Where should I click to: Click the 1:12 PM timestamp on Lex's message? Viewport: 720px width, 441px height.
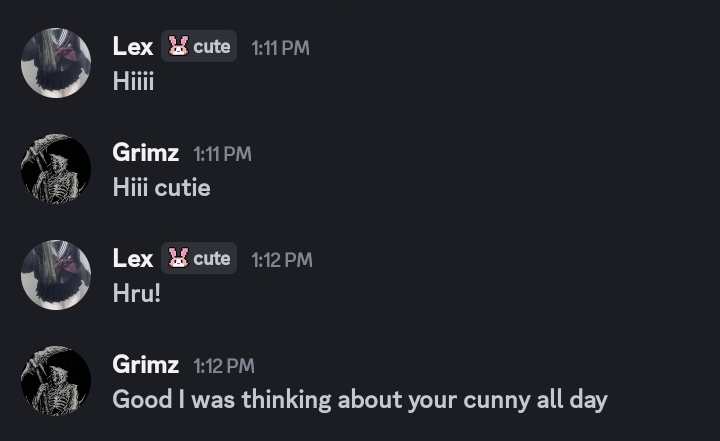(x=281, y=259)
